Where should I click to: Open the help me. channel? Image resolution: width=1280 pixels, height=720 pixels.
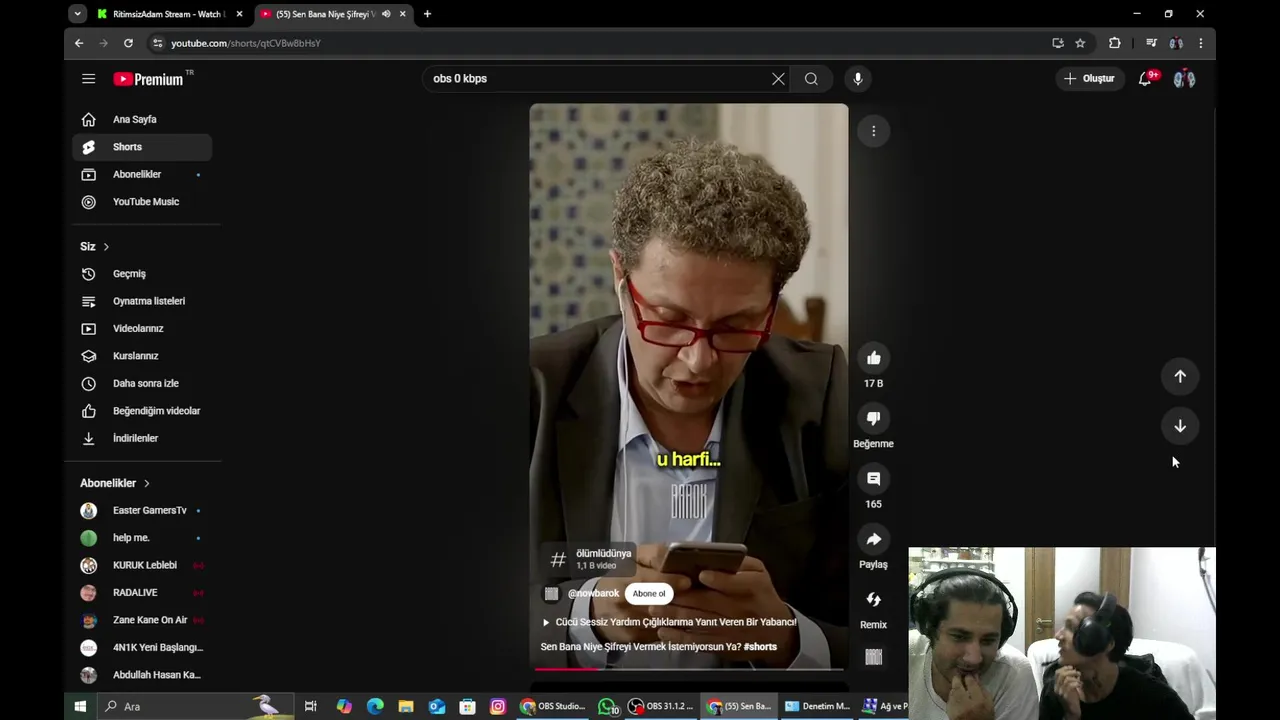pyautogui.click(x=142, y=538)
